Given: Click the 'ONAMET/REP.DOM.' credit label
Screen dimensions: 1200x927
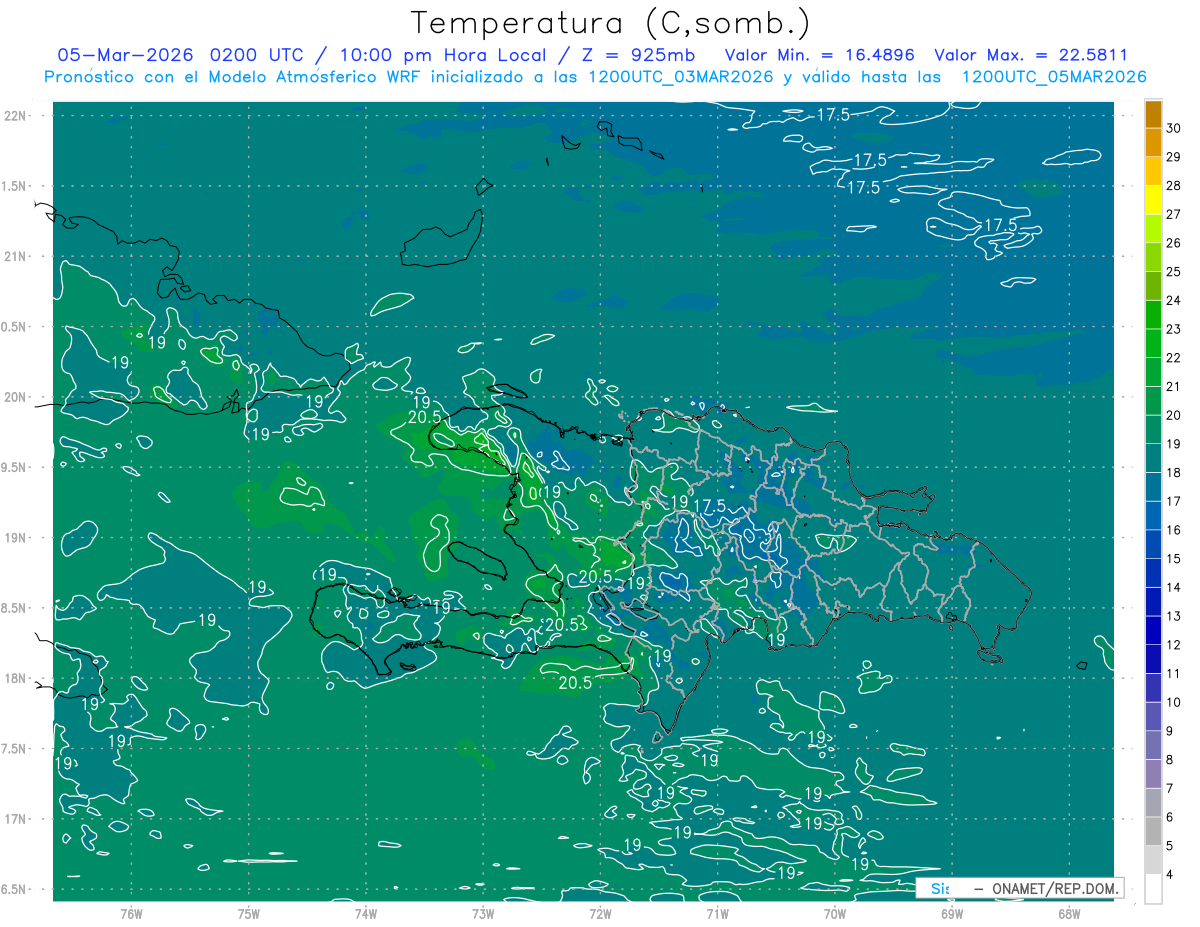Looking at the screenshot, I should pos(1055,888).
